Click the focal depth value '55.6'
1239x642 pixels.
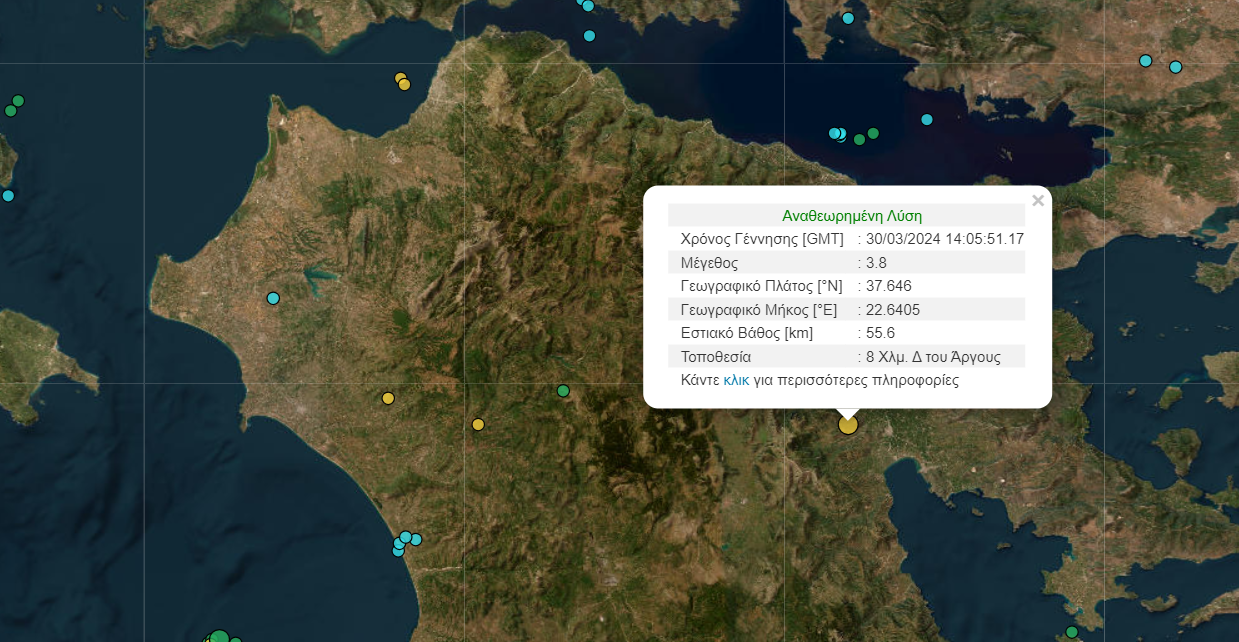pos(880,333)
